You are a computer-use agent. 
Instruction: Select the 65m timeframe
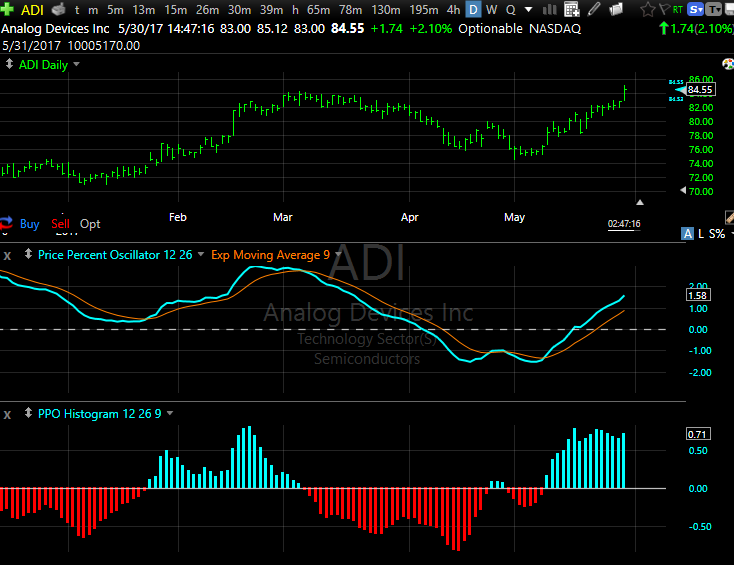(x=318, y=10)
